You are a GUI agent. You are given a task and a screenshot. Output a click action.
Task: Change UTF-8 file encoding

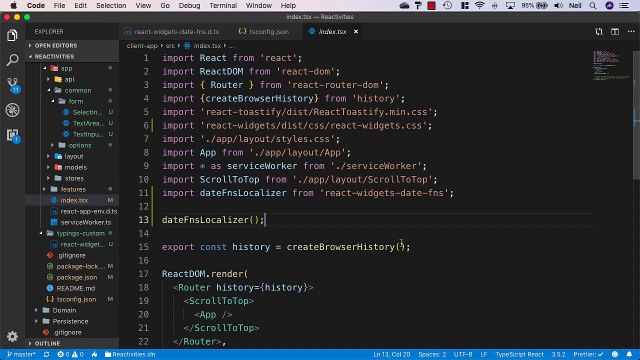point(463,354)
